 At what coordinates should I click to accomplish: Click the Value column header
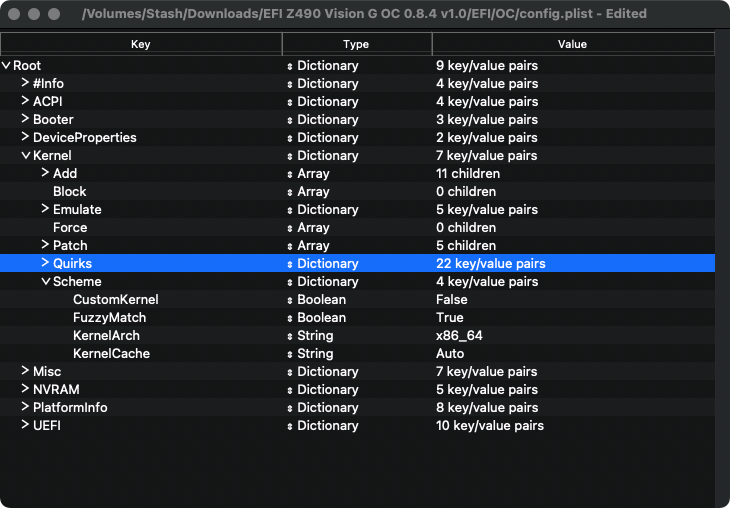(x=573, y=44)
